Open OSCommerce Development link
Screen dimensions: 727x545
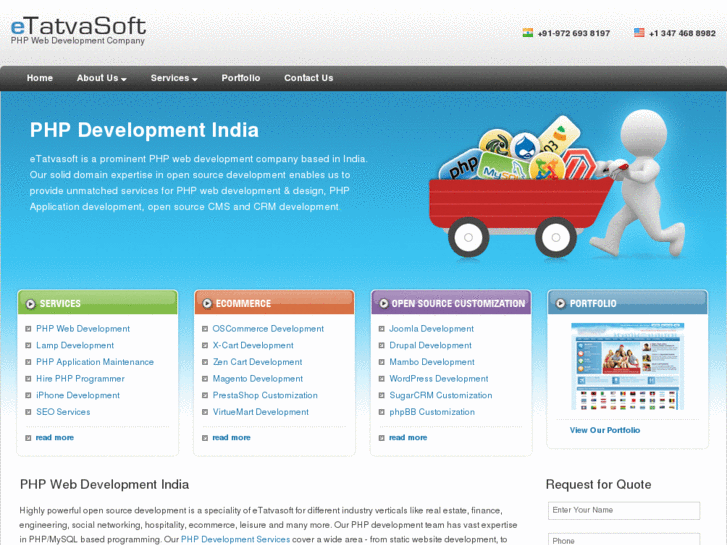pyautogui.click(x=268, y=329)
